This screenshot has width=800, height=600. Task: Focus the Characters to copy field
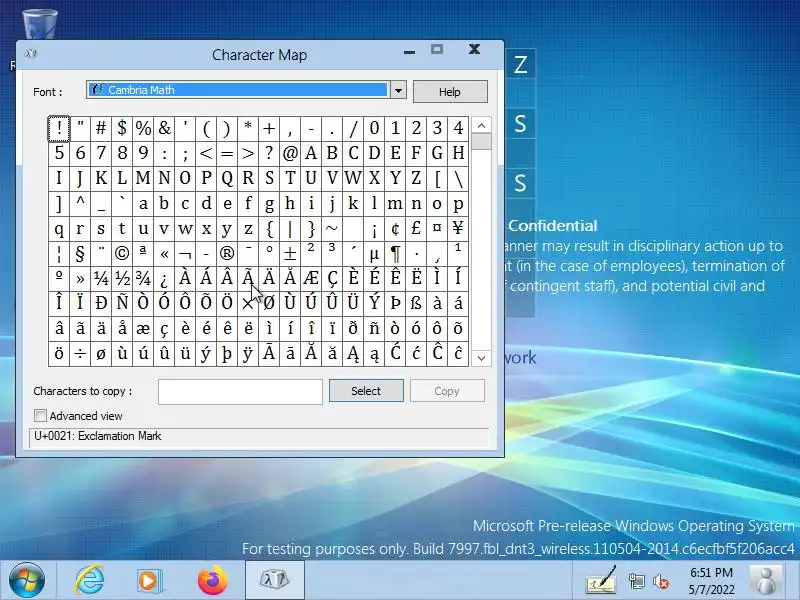coord(240,391)
